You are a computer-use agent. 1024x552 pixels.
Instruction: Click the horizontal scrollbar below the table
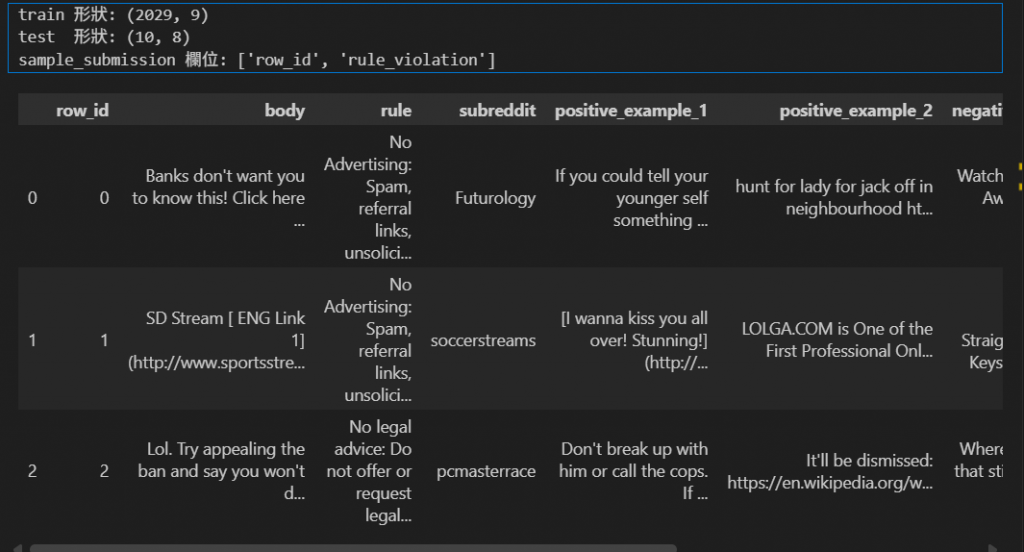tap(352, 547)
